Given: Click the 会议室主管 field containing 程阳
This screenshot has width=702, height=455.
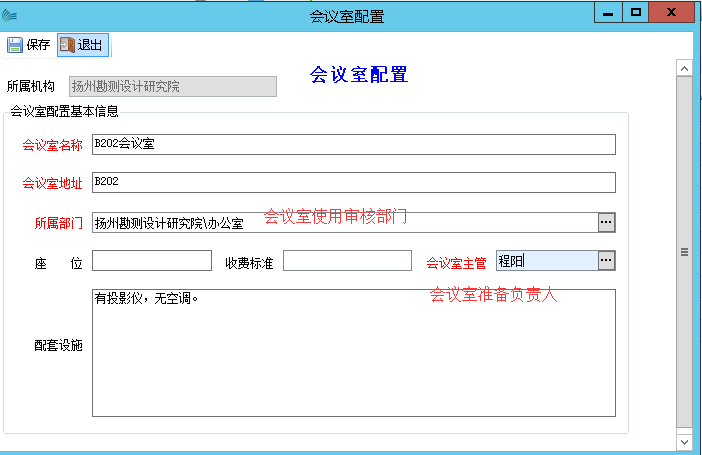Looking at the screenshot, I should coord(547,260).
